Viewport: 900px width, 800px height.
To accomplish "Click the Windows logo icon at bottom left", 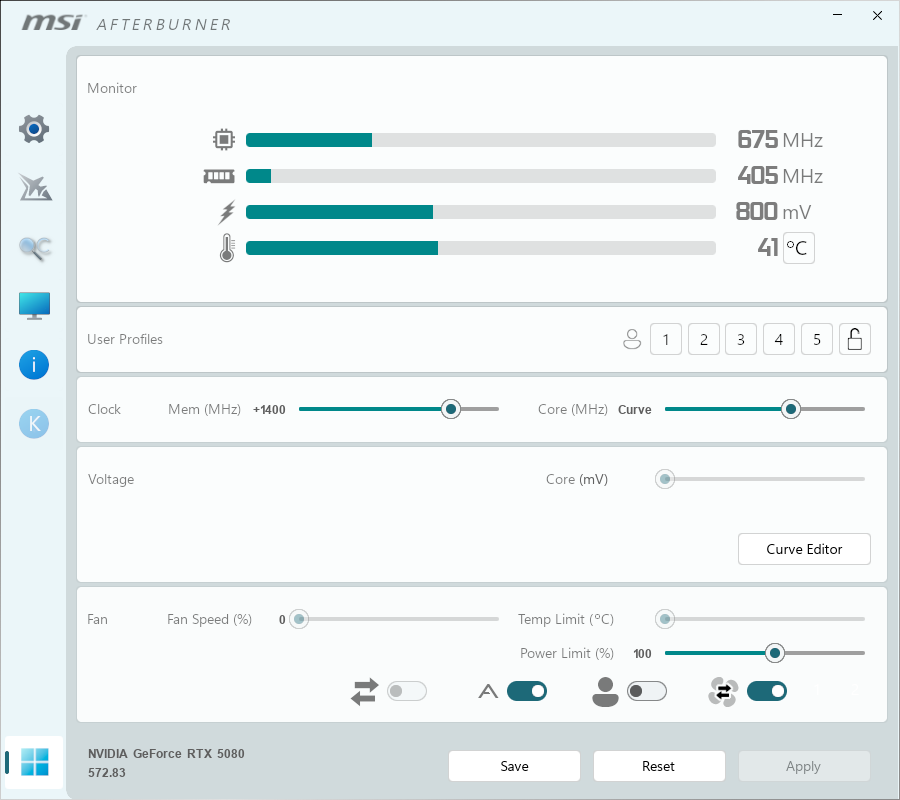I will [x=34, y=762].
